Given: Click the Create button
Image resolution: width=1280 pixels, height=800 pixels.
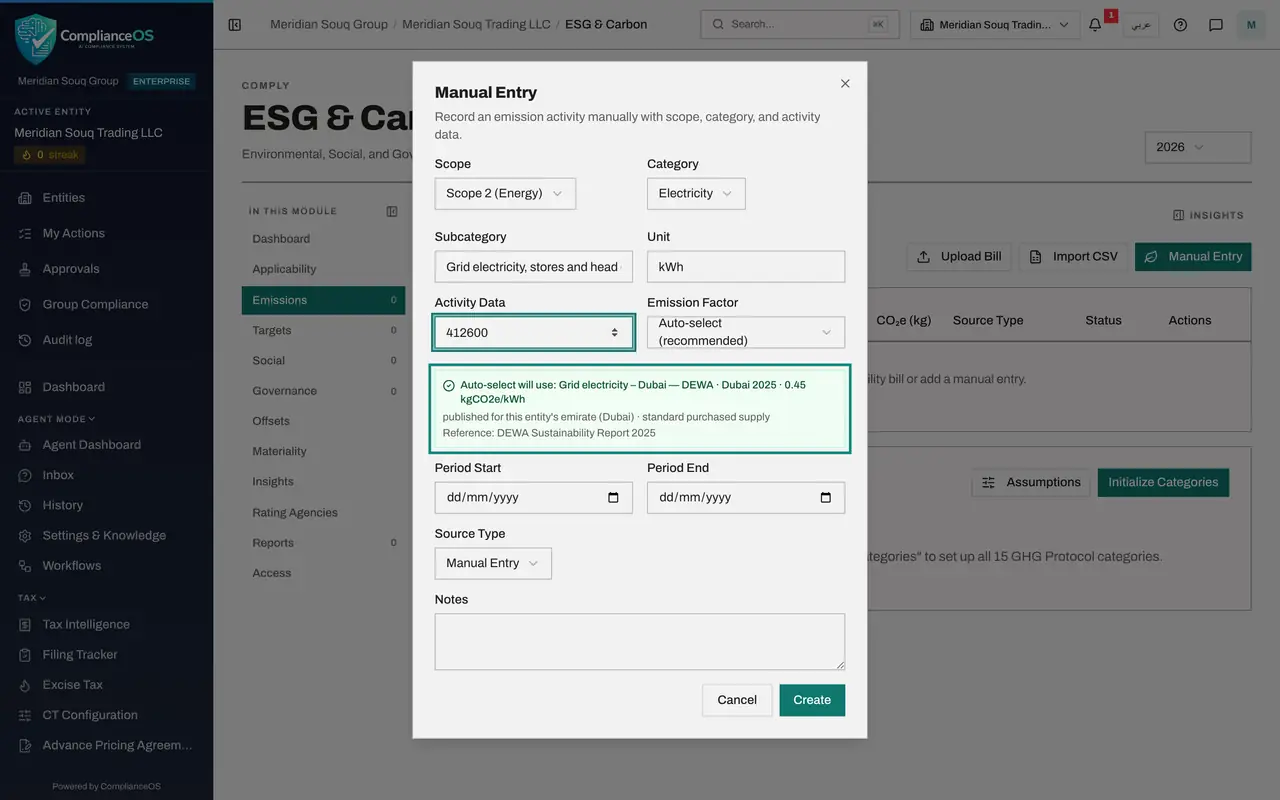Looking at the screenshot, I should (x=812, y=700).
